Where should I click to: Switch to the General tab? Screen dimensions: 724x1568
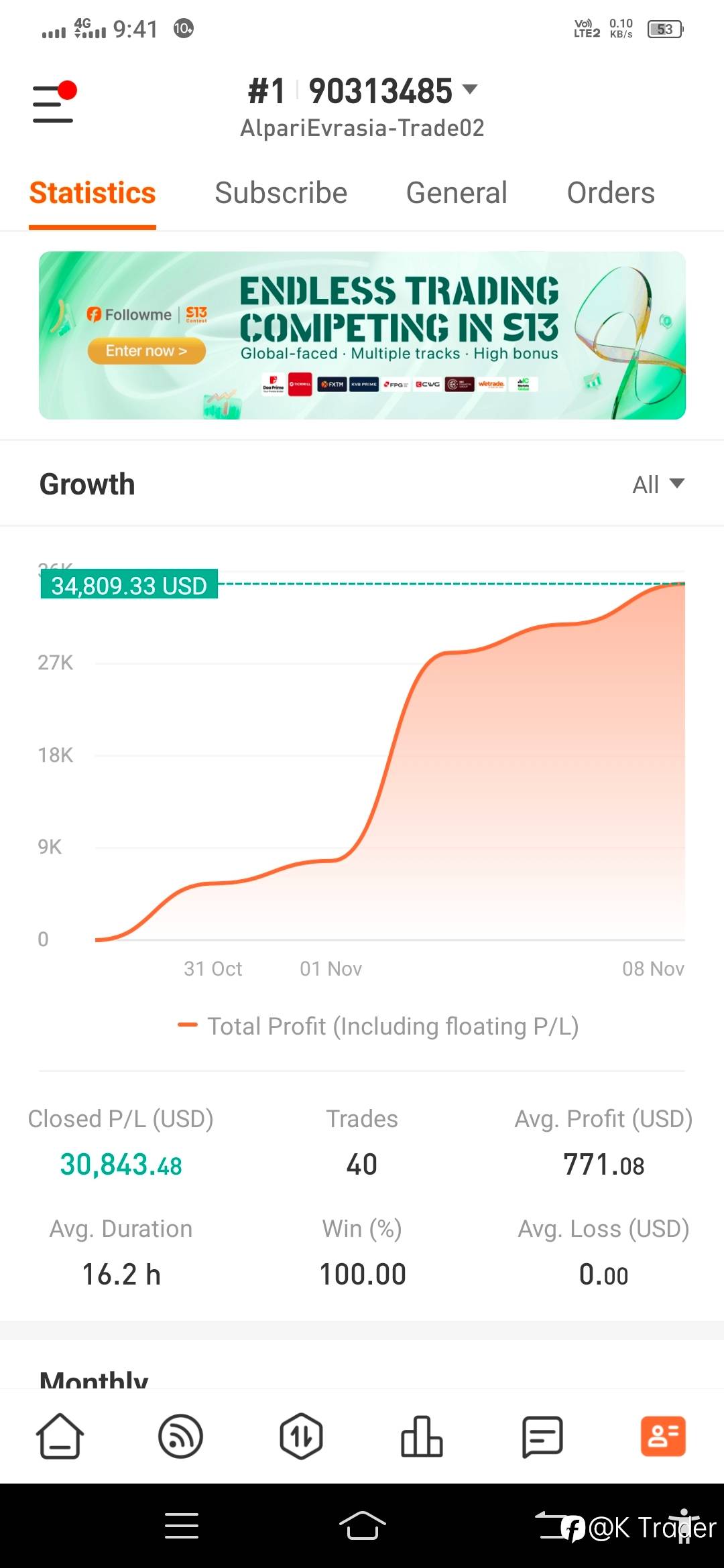[457, 193]
